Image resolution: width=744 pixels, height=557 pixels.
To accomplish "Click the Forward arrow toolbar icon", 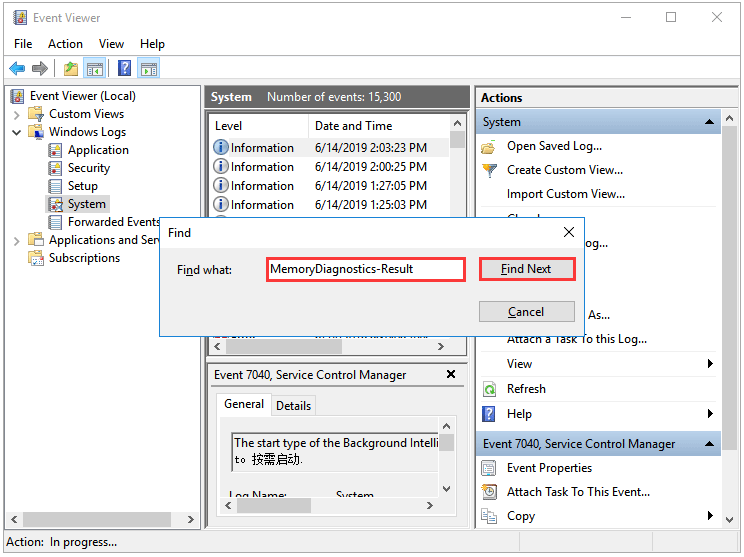I will tap(40, 69).
